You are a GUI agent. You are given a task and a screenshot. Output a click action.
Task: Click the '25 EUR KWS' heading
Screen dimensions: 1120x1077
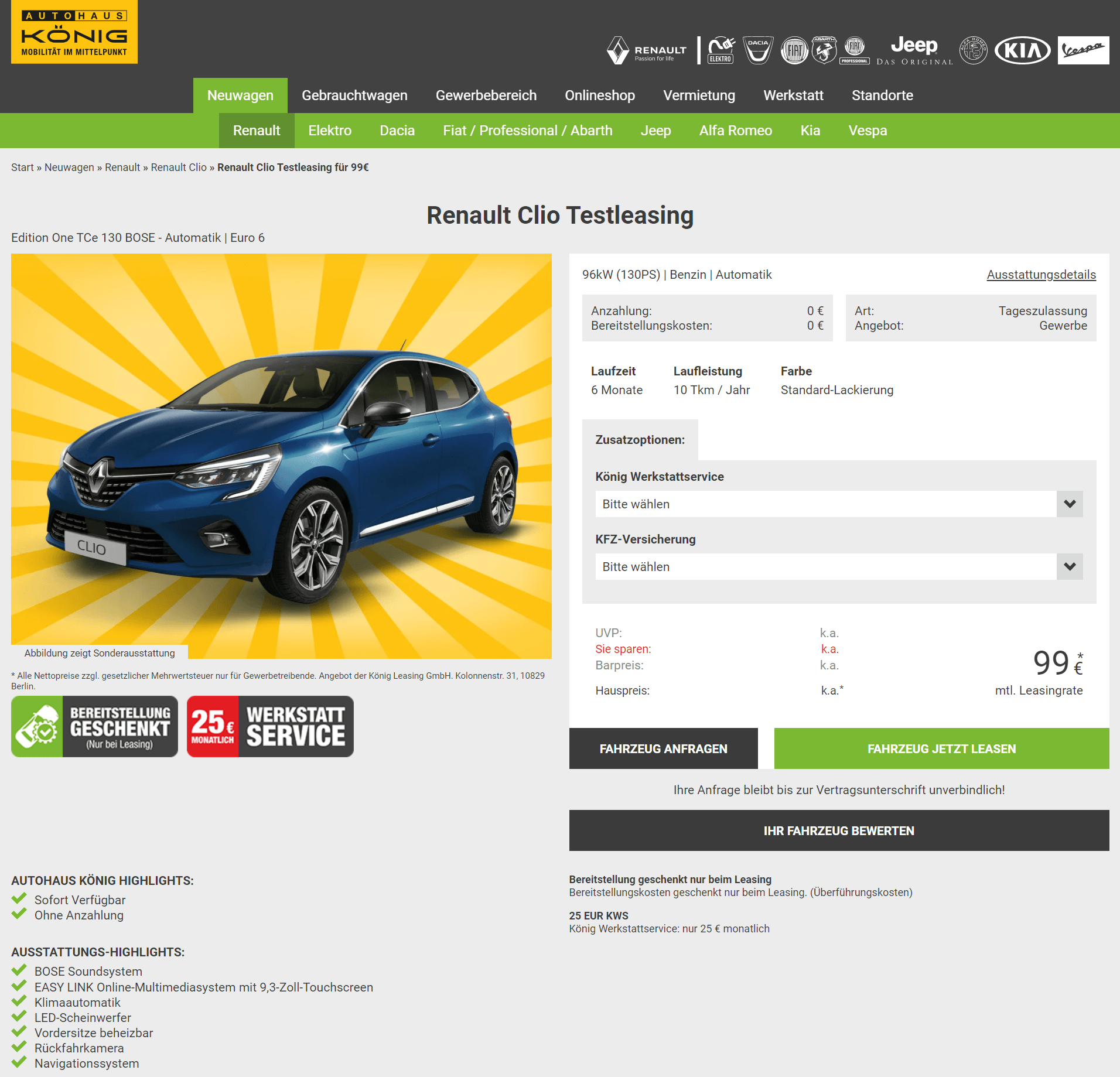599,916
